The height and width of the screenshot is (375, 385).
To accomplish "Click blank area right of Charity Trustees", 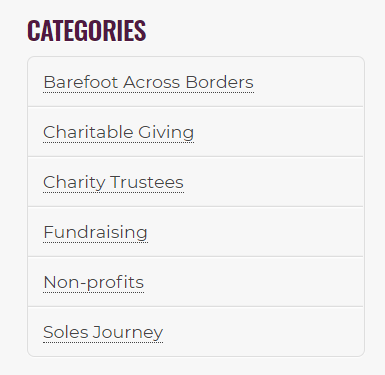I will pos(273,182).
